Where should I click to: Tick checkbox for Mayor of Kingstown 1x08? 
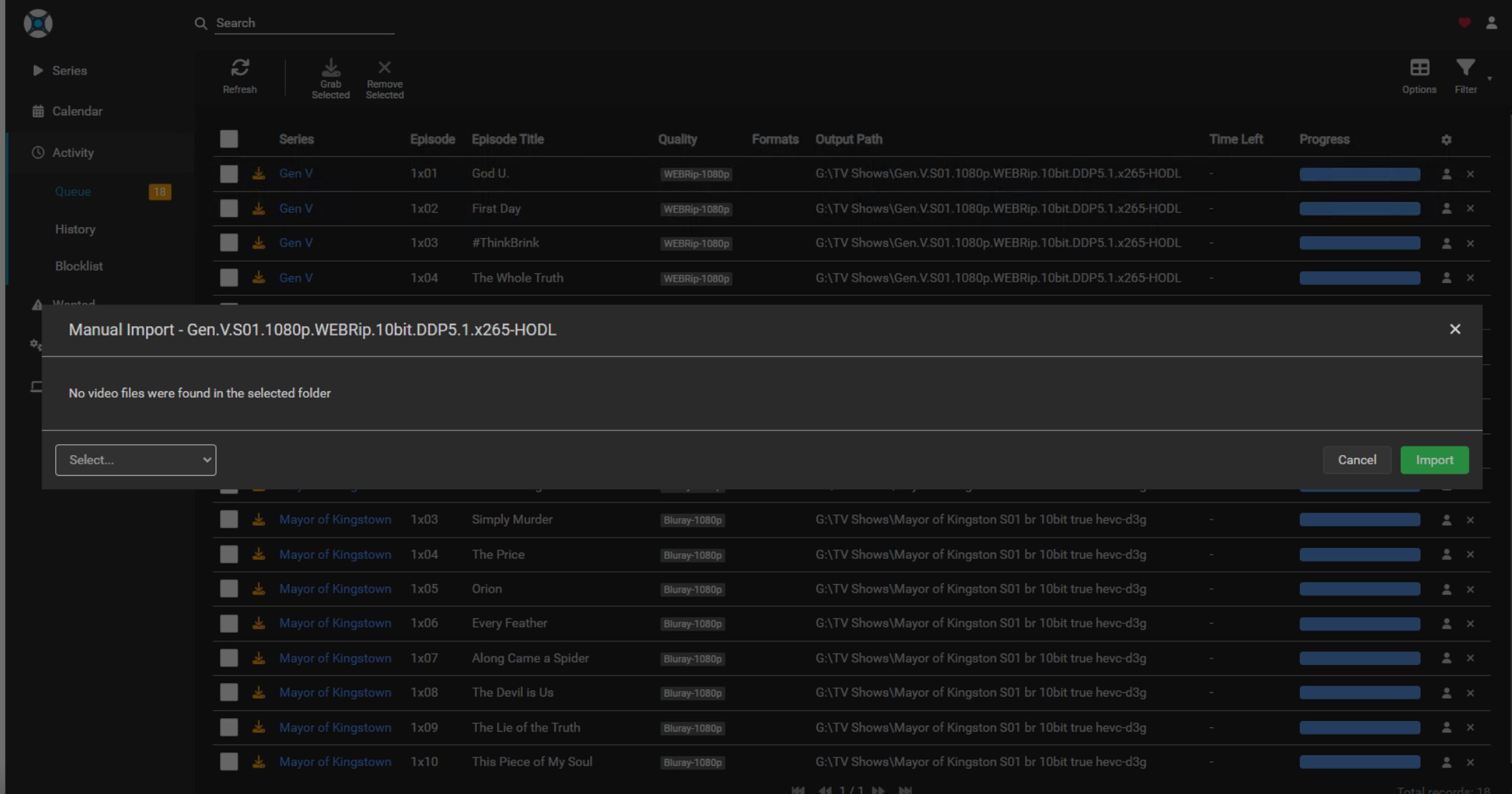click(x=229, y=692)
